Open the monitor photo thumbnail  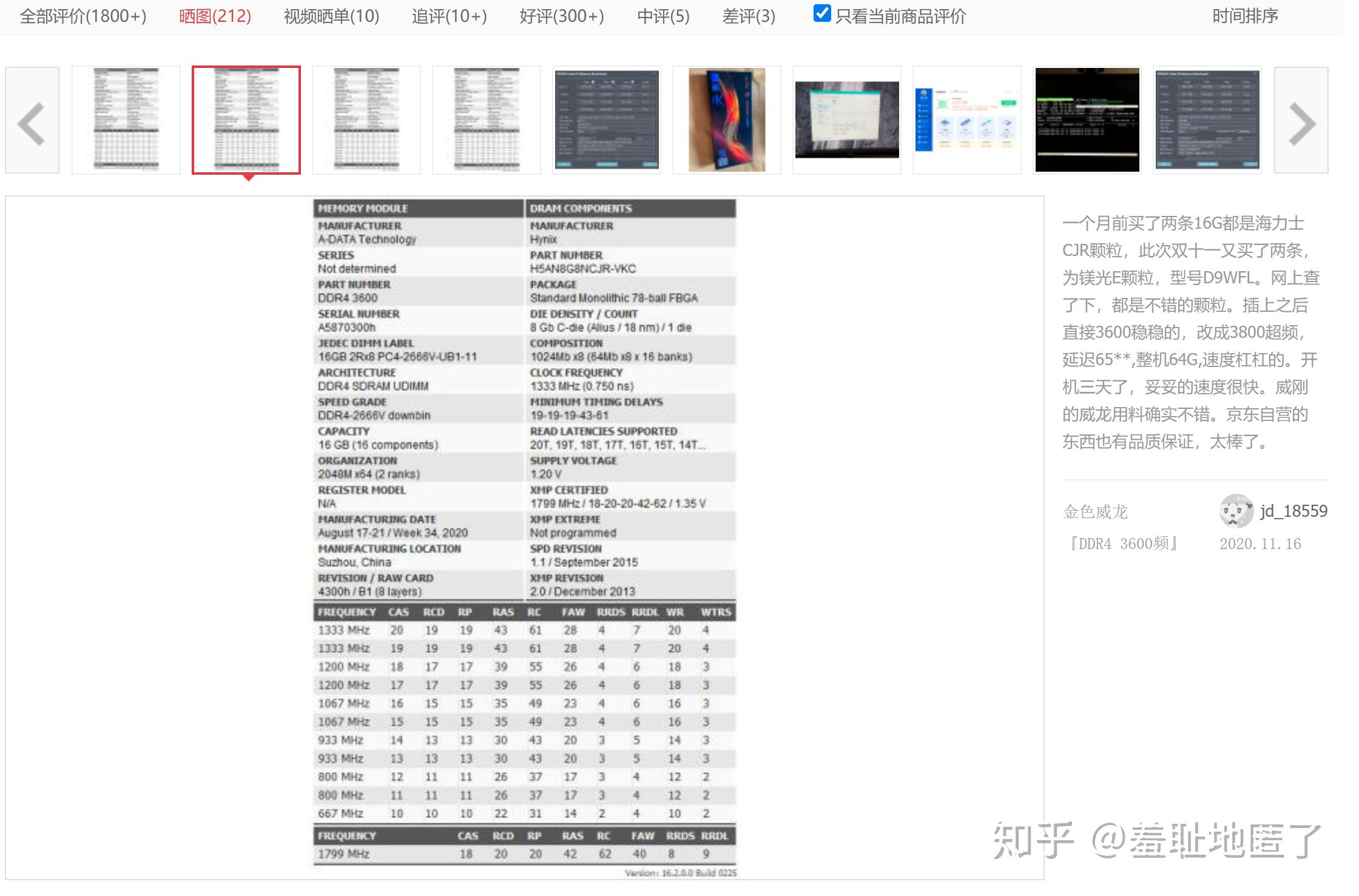(x=847, y=120)
